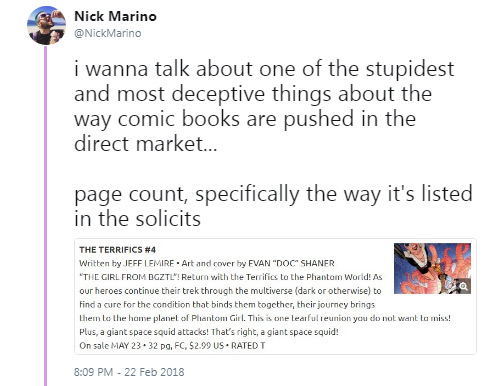Viewport: 500px width, 386px height.
Task: Click the "On sale MAY 23" text
Action: click(x=110, y=346)
